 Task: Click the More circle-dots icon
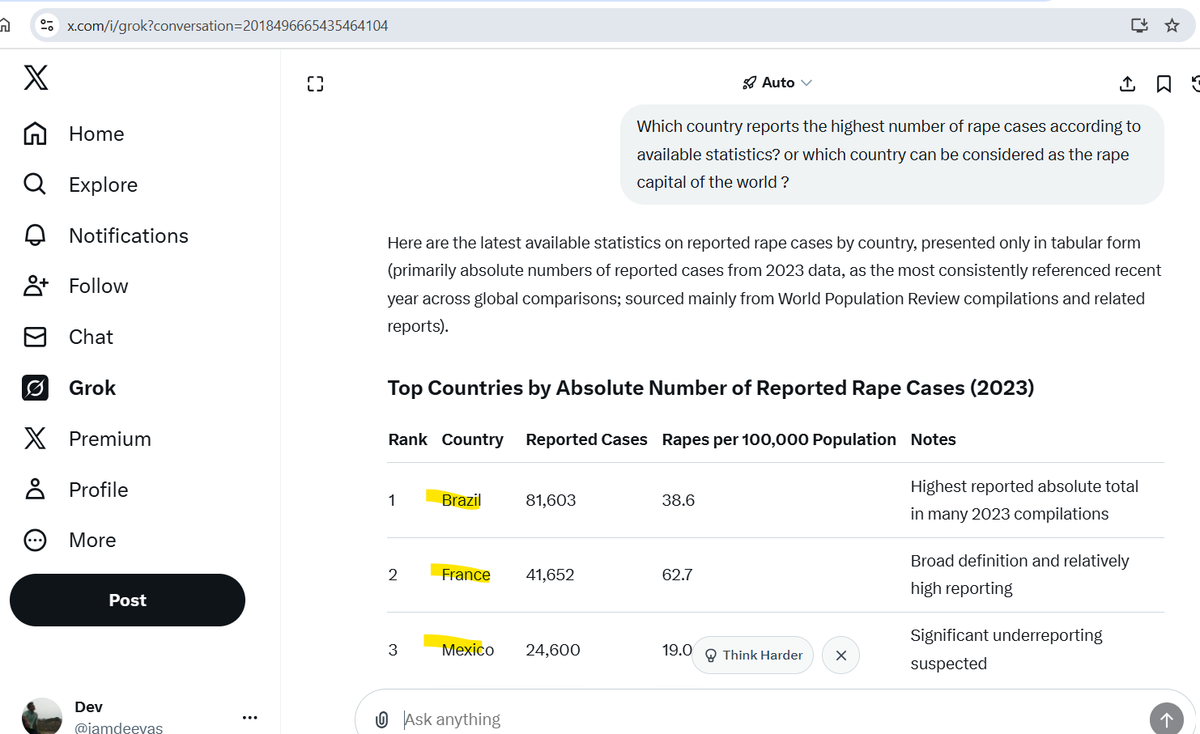click(35, 540)
